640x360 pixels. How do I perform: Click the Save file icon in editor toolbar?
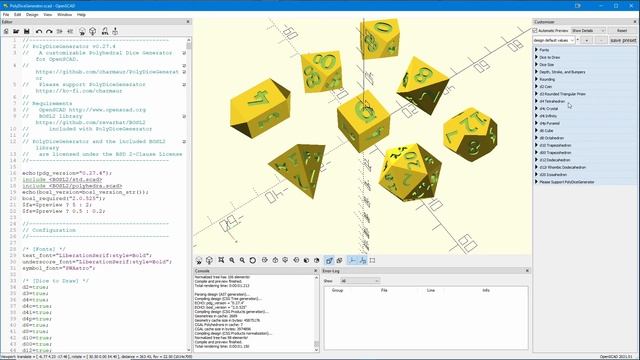click(27, 31)
